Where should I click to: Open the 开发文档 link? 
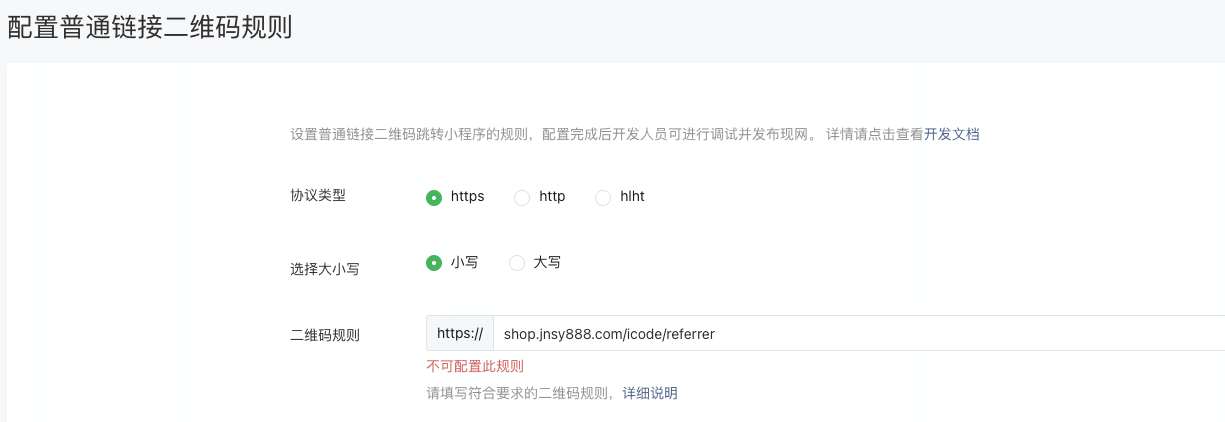pyautogui.click(x=951, y=134)
